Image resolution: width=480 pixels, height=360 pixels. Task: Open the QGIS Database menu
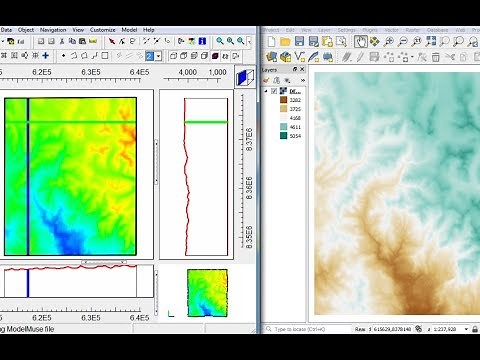tap(438, 30)
